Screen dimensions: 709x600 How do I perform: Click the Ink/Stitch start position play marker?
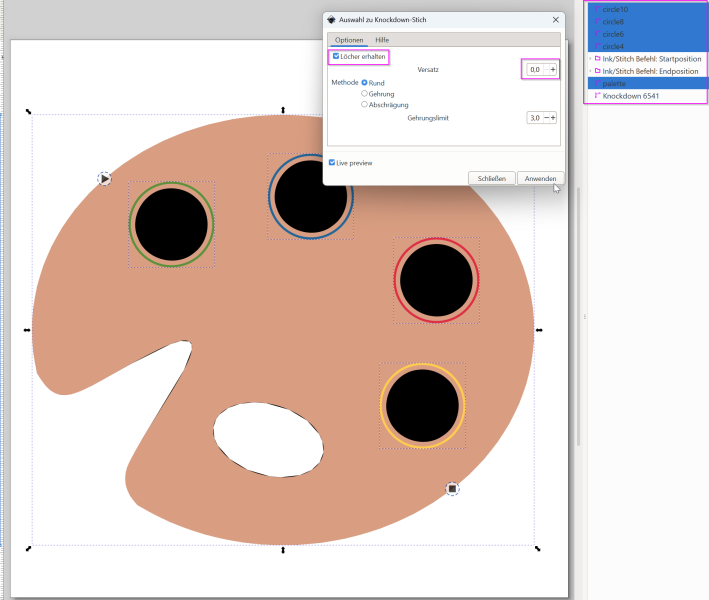pyautogui.click(x=105, y=178)
